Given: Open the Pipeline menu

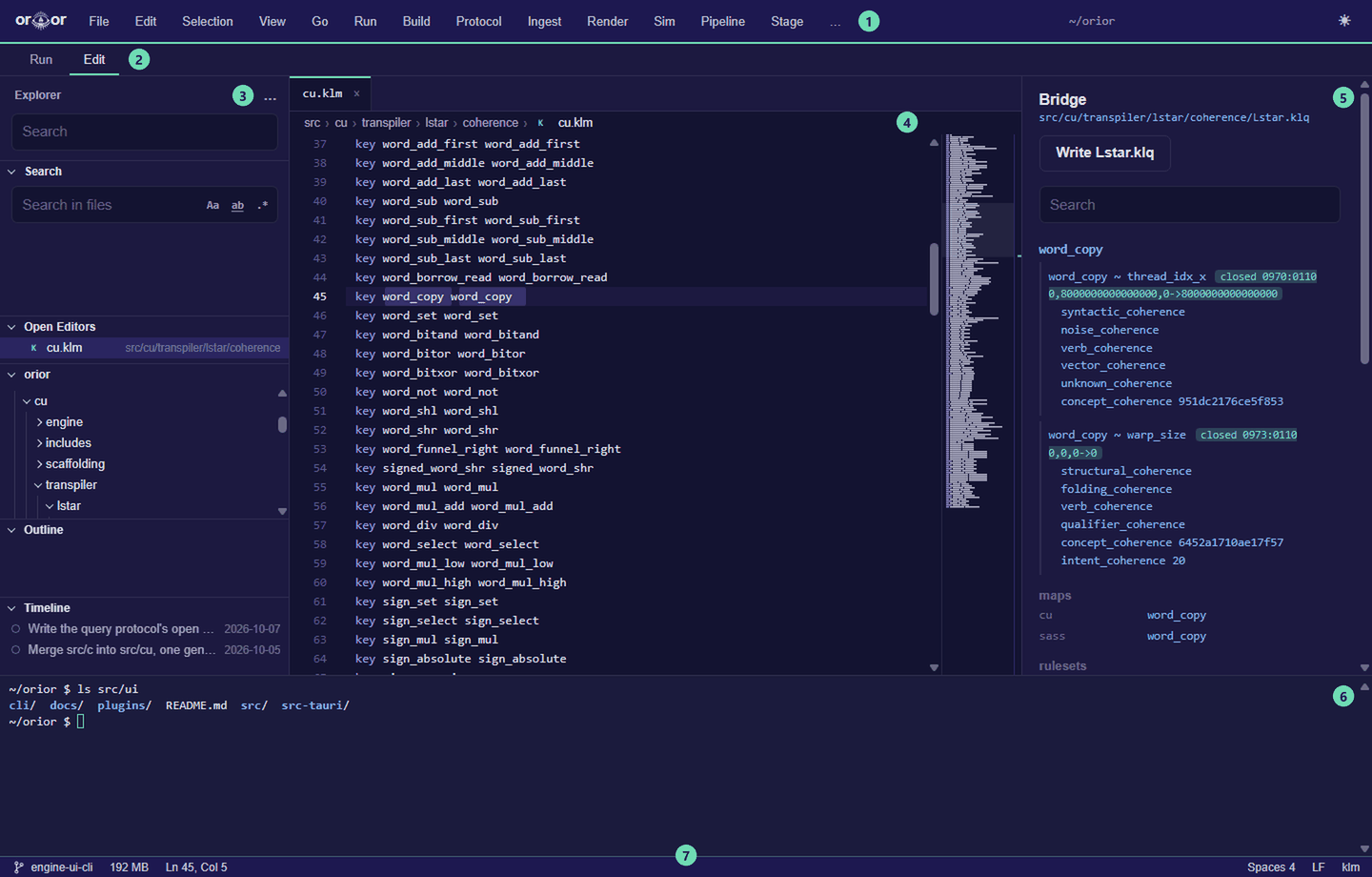Looking at the screenshot, I should point(722,21).
